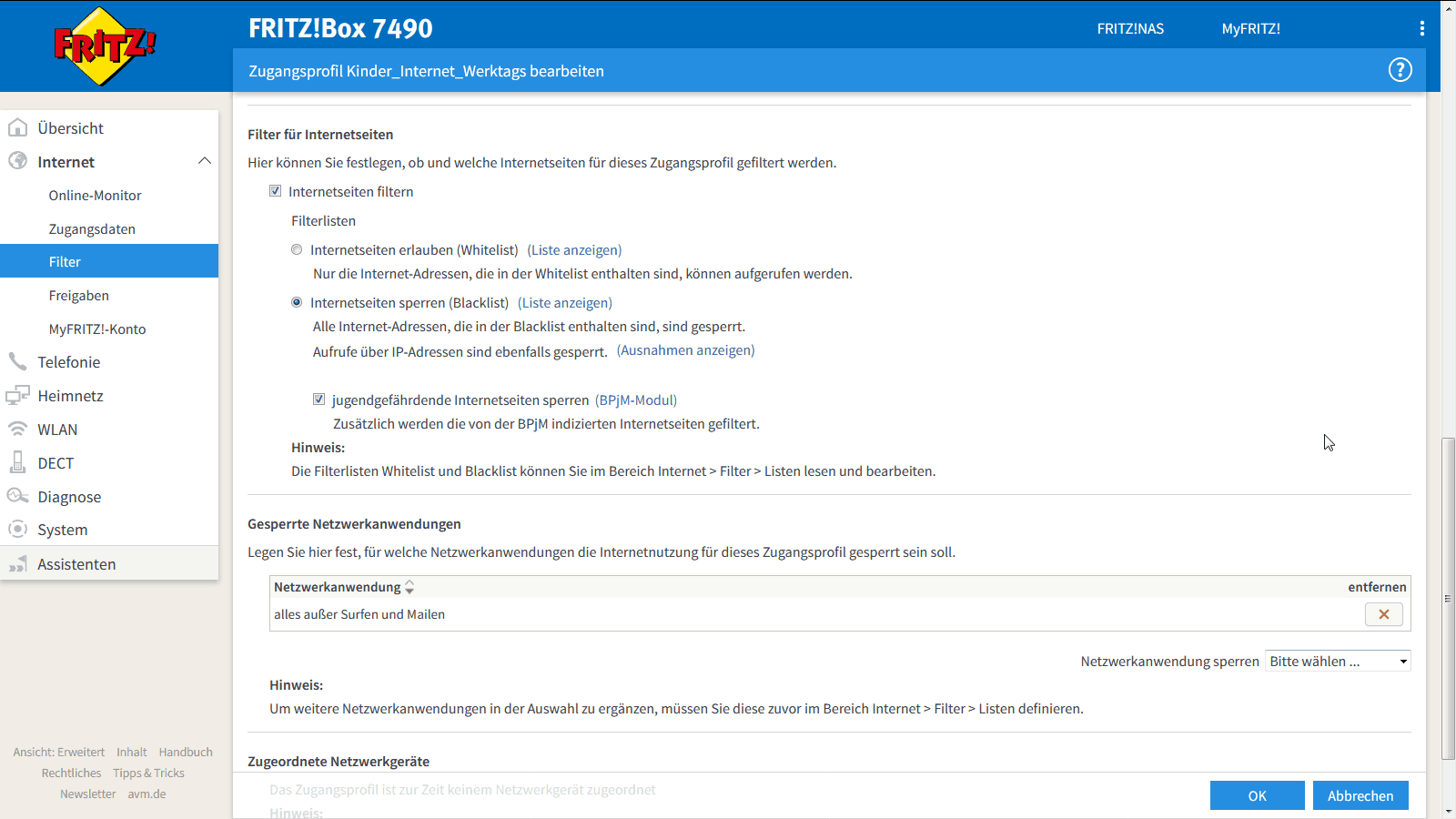Open 'Tipps & Tricks' footer link
This screenshot has height=819, width=1456.
click(148, 773)
